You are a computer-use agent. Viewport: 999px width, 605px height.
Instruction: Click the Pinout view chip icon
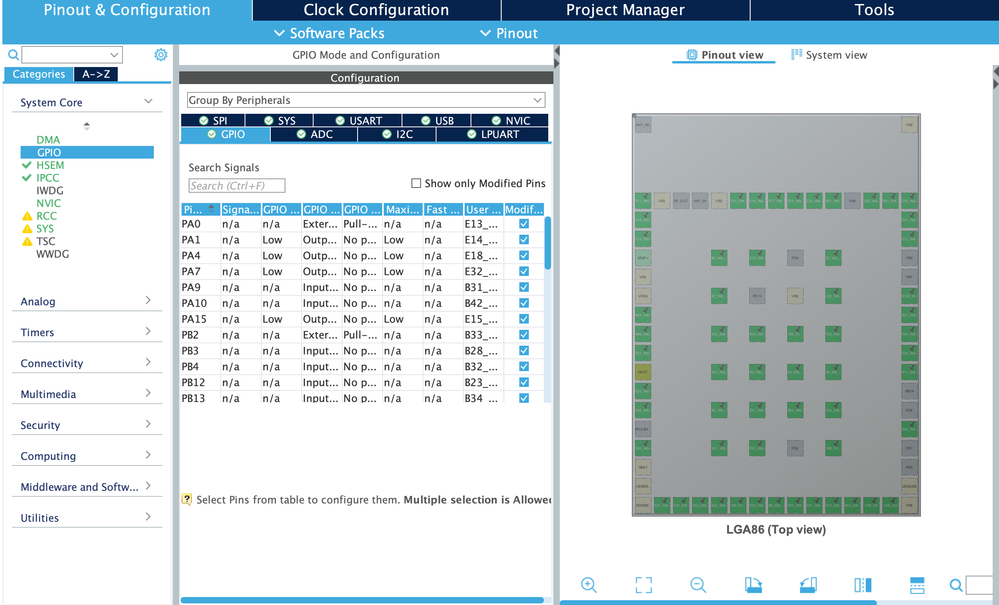pyautogui.click(x=692, y=55)
